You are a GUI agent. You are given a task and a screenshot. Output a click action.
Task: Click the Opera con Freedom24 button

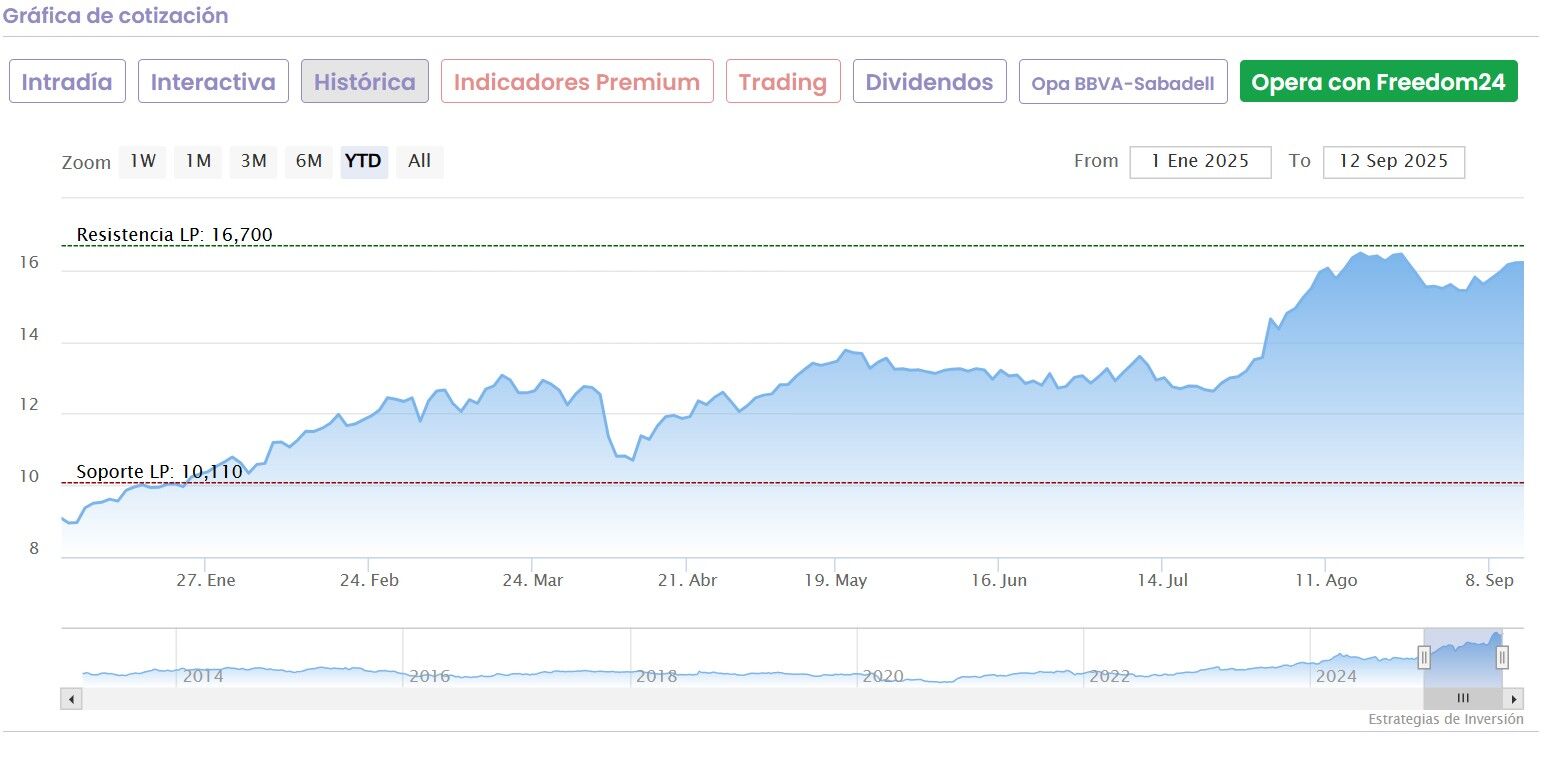(1378, 82)
